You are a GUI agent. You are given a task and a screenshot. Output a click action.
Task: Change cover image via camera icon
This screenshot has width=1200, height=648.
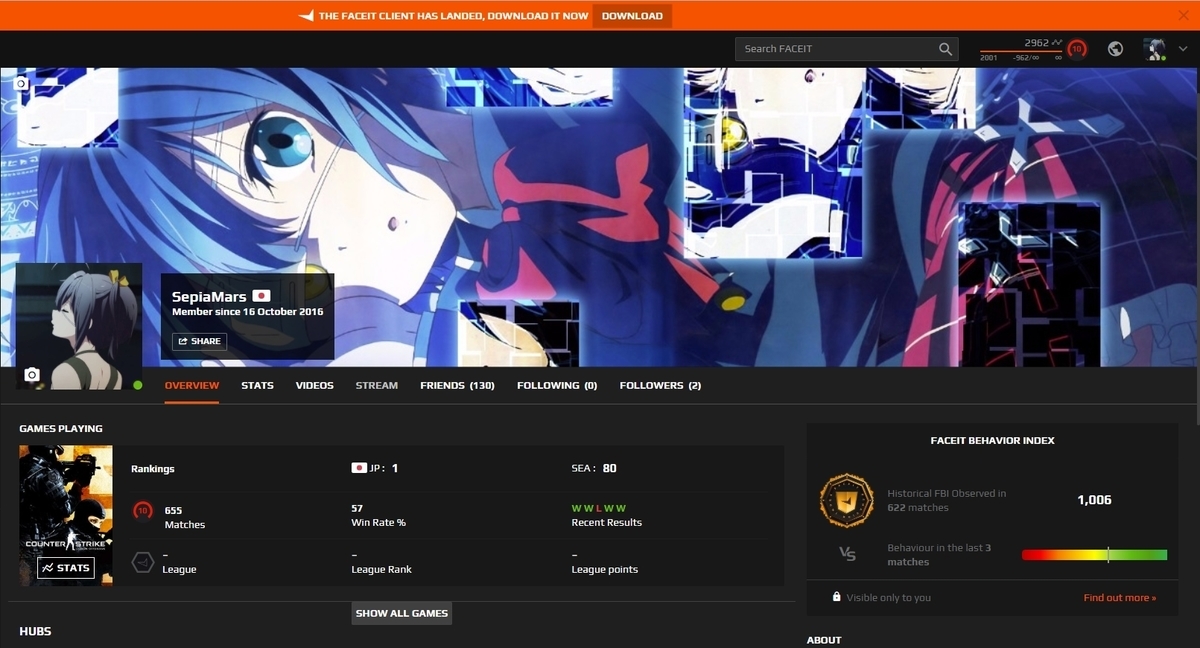tap(21, 84)
